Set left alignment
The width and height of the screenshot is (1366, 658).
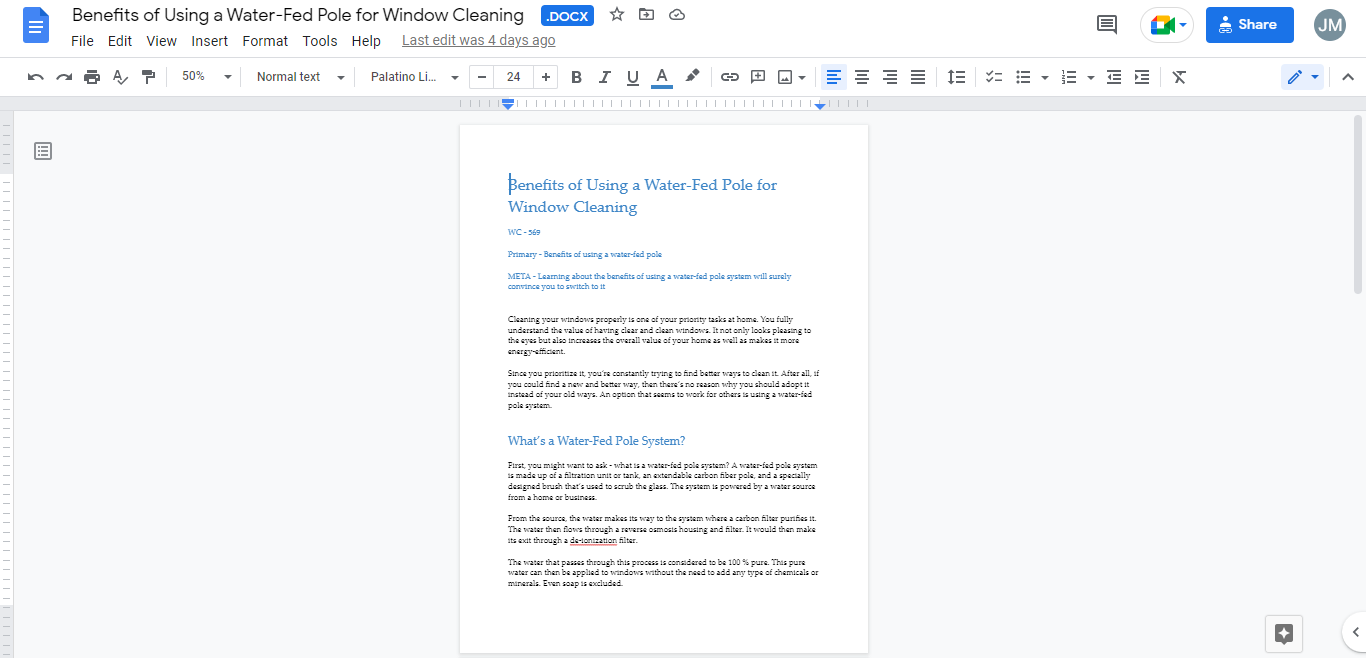834,77
